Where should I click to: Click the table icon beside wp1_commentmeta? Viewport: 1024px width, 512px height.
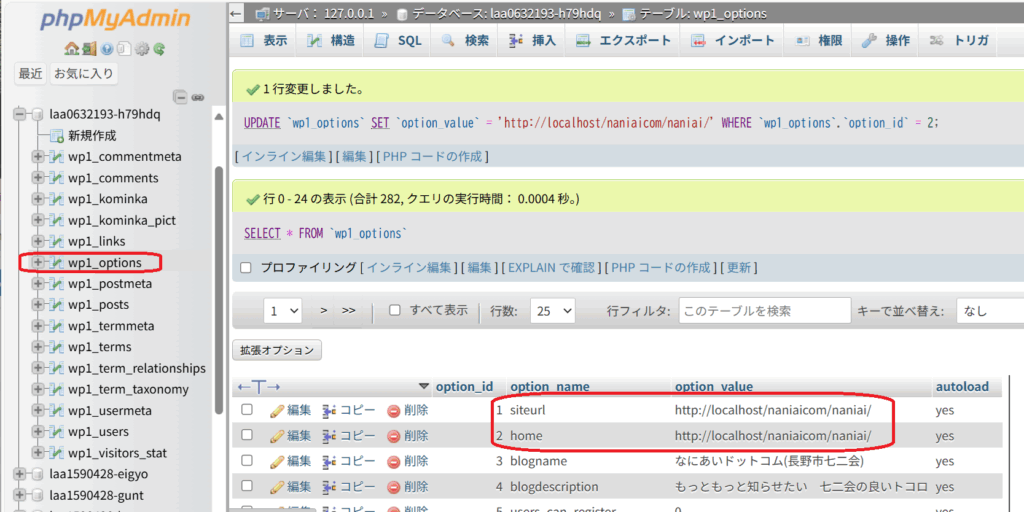click(57, 157)
